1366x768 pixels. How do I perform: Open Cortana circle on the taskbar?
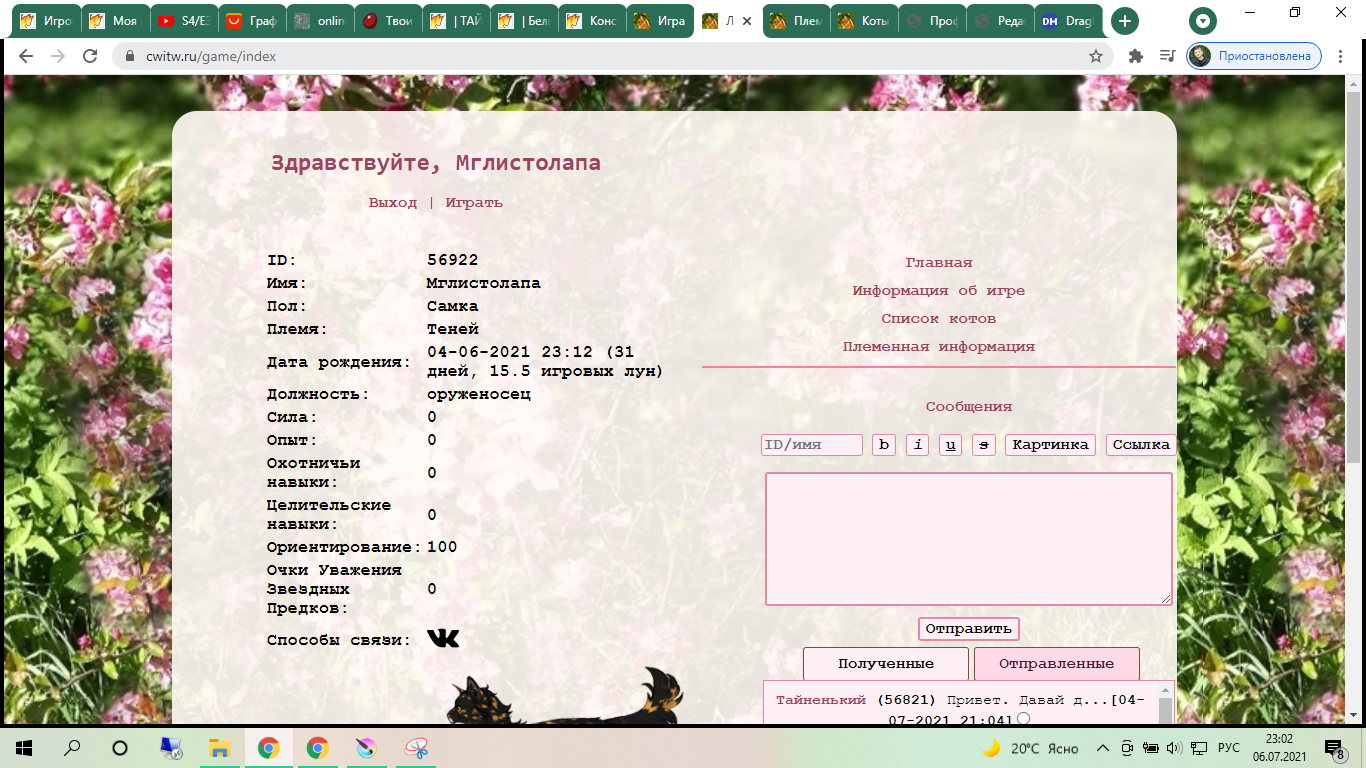pyautogui.click(x=120, y=748)
